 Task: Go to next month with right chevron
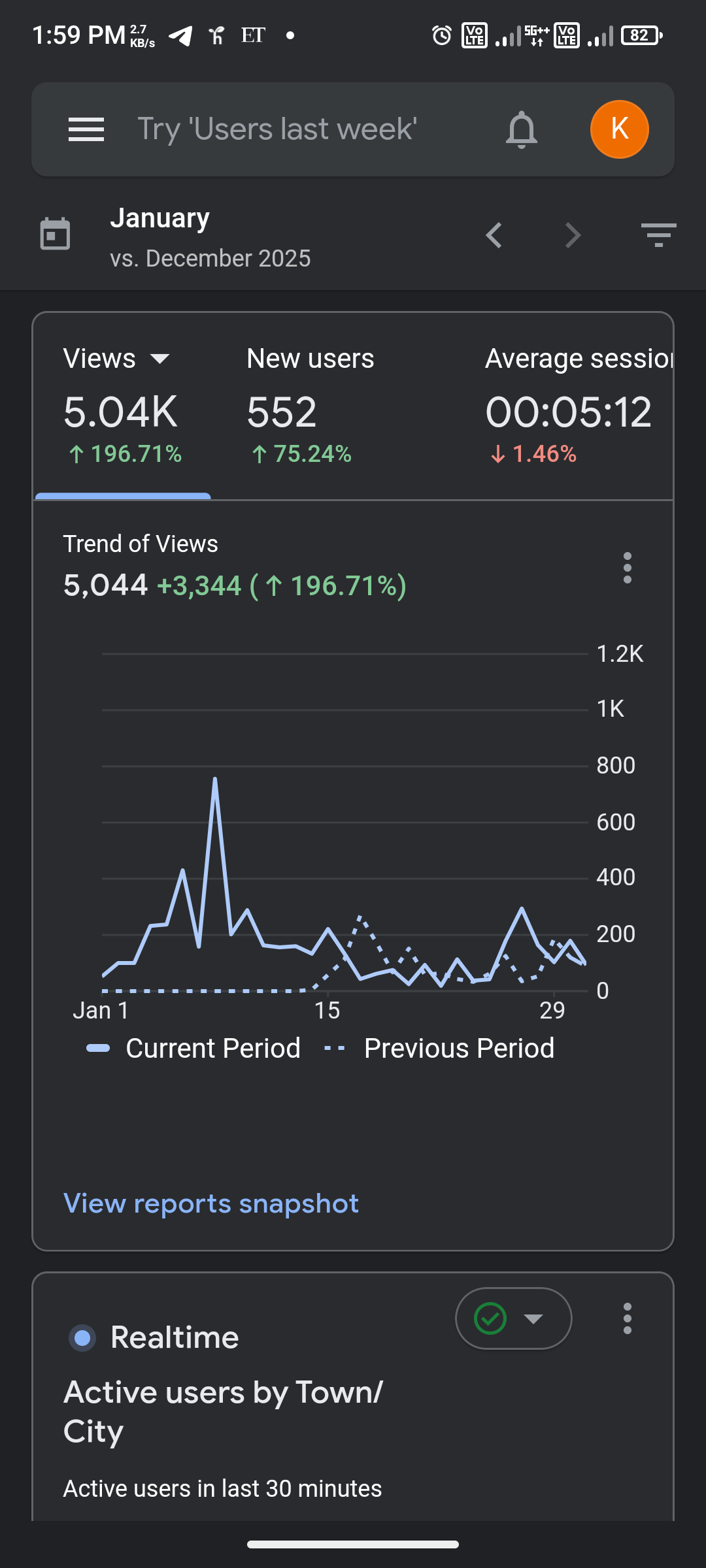573,235
